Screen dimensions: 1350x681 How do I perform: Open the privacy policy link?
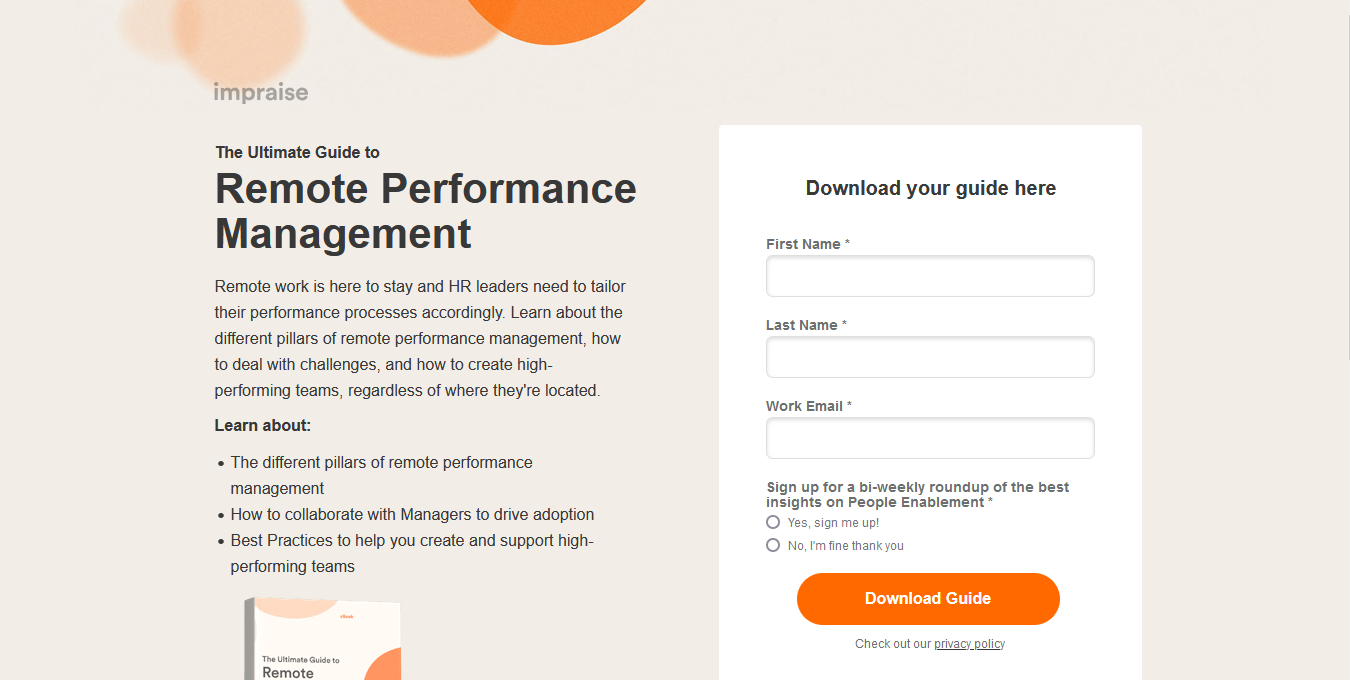pyautogui.click(x=969, y=644)
